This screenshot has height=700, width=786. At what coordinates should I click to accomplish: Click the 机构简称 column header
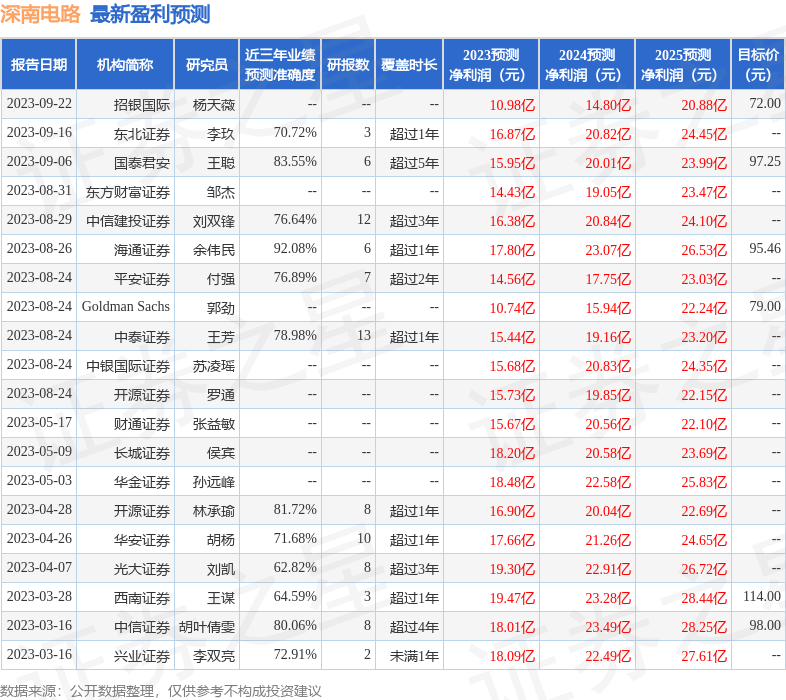click(125, 65)
